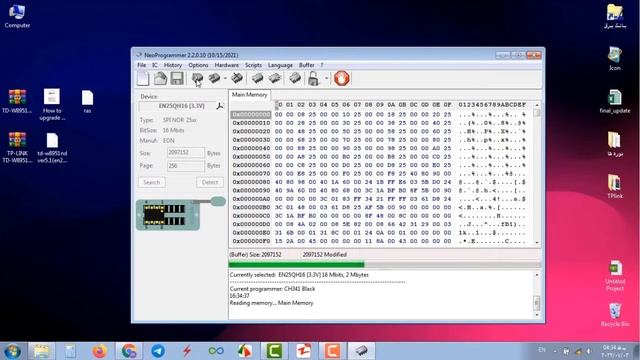Open datasheet PDF icon beside EN25QH16
The width and height of the screenshot is (640, 360).
click(220, 106)
